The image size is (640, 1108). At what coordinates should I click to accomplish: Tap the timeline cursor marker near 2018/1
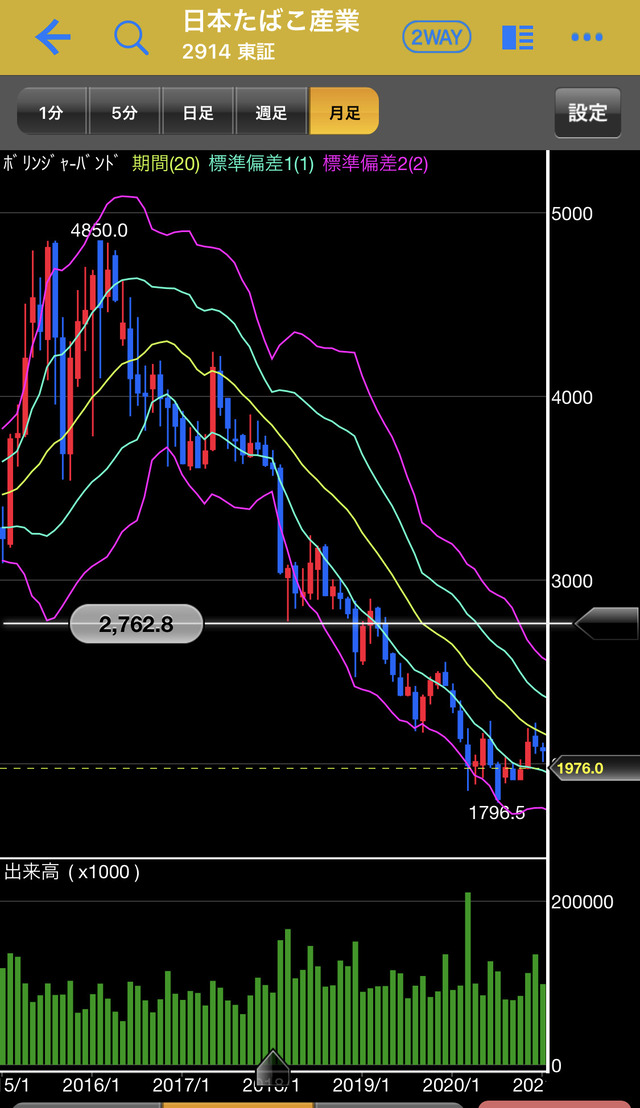pos(272,1066)
